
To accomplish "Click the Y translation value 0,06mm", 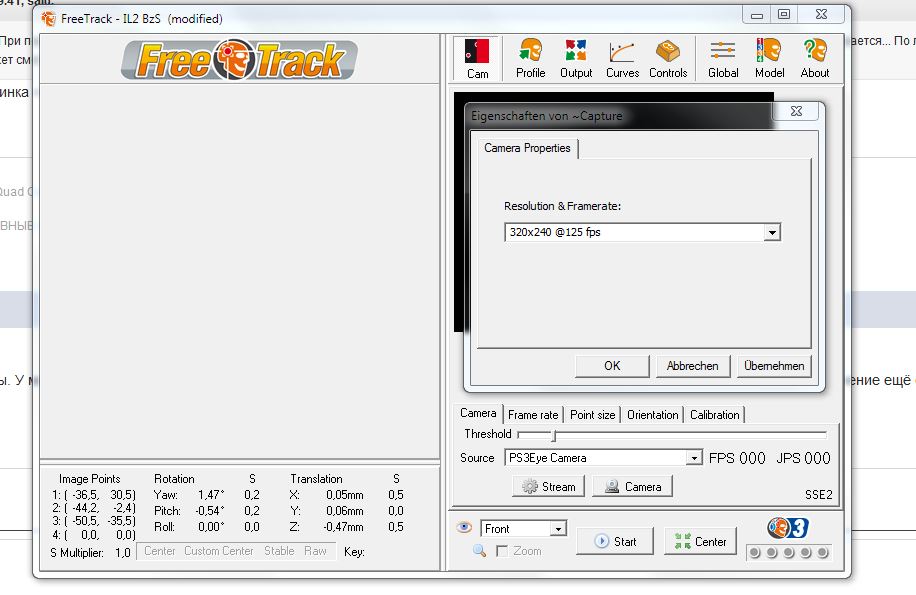I will click(x=345, y=511).
